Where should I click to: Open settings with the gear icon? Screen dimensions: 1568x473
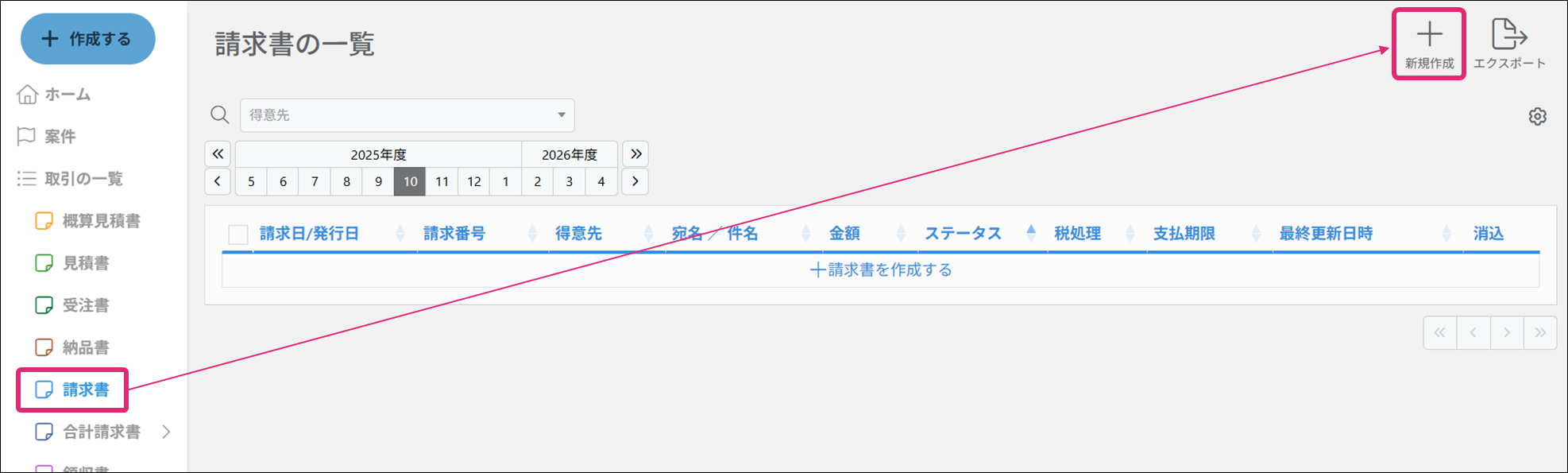point(1537,117)
